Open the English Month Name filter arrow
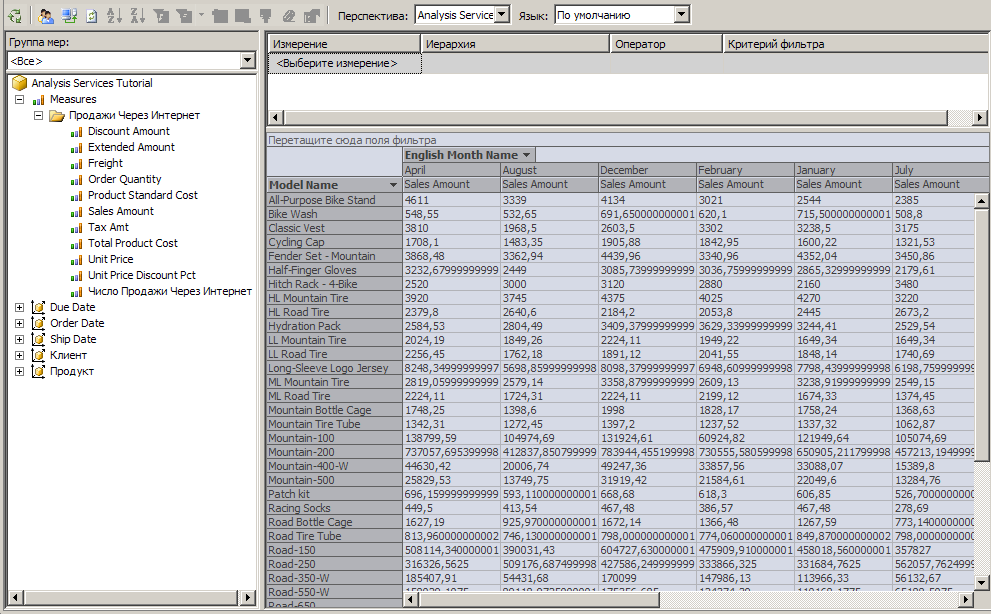The width and height of the screenshot is (991, 614). [x=526, y=155]
